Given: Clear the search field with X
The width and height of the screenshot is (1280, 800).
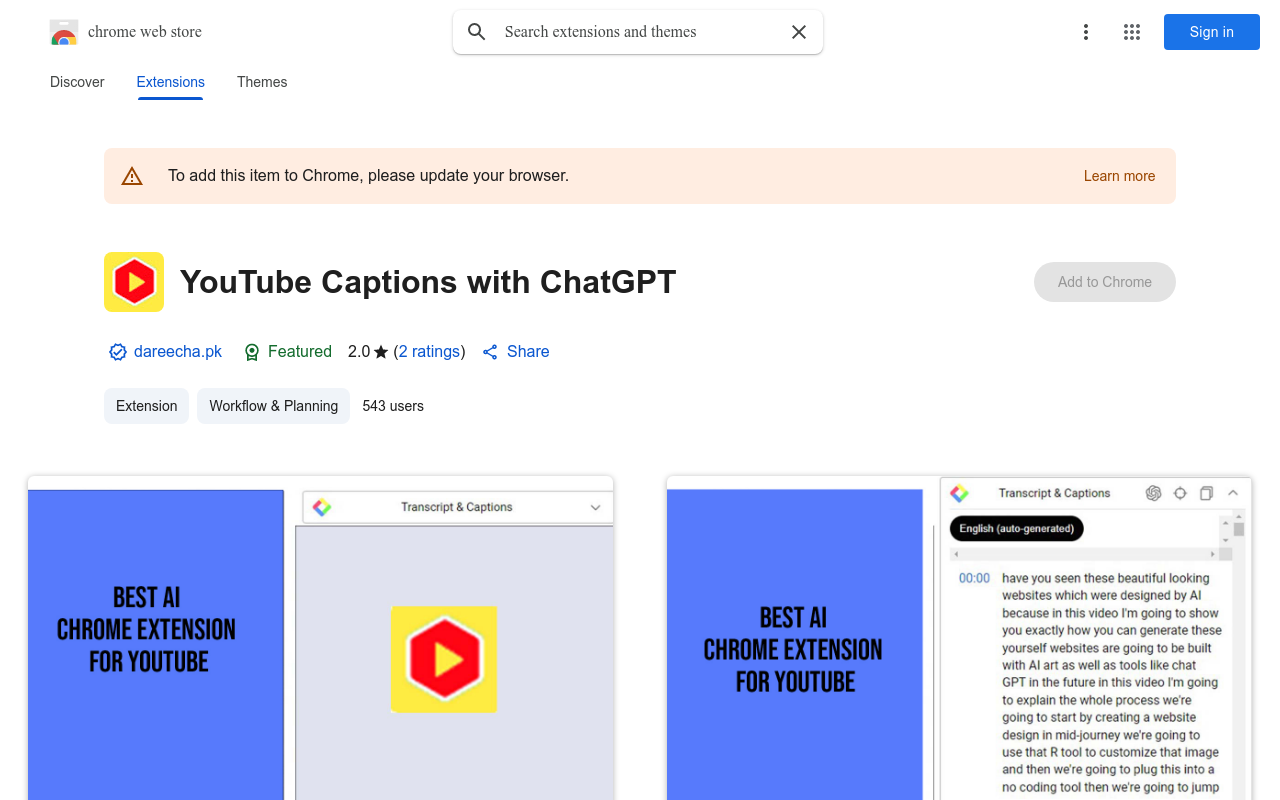Looking at the screenshot, I should pyautogui.click(x=799, y=32).
